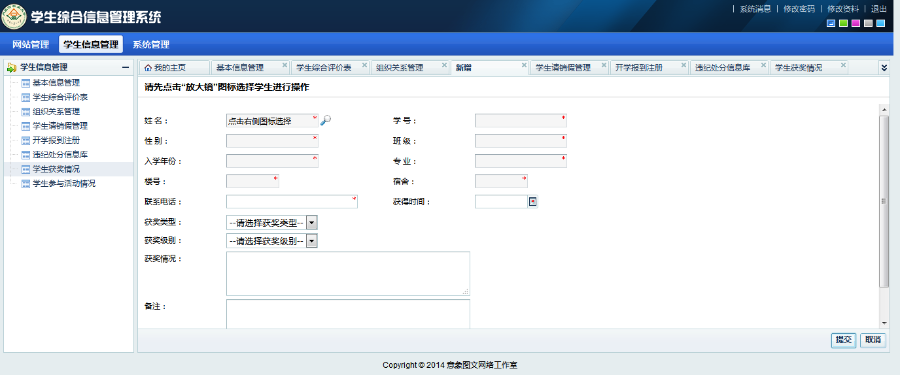The width and height of the screenshot is (900, 375).
Task: Click the magnifier icon beside 姓名 field
Action: [325, 120]
